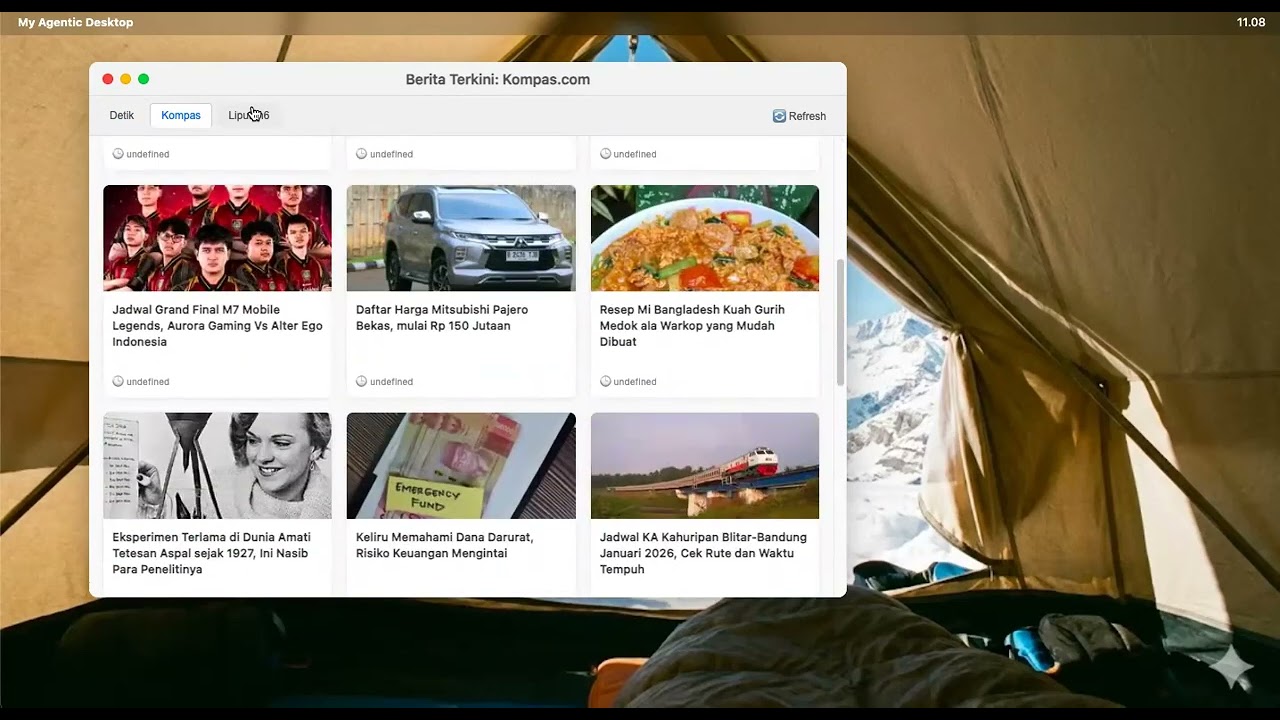
Task: Open Daftar Harga Mitsubishi Pajero Bekas headline
Action: [442, 318]
